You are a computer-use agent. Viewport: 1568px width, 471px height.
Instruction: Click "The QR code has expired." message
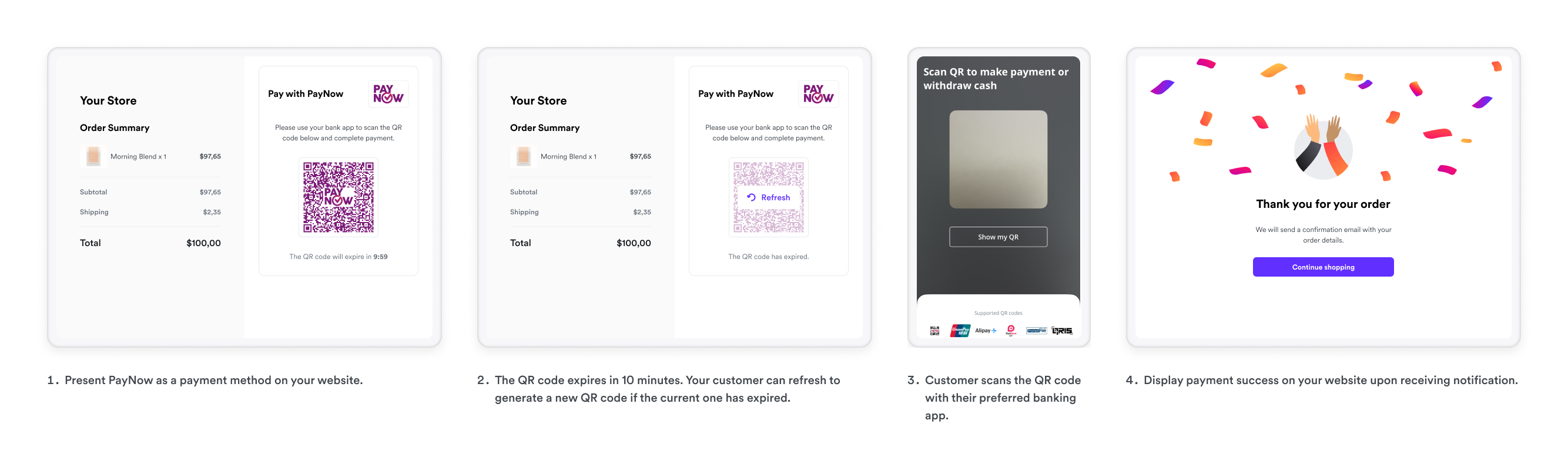(768, 257)
